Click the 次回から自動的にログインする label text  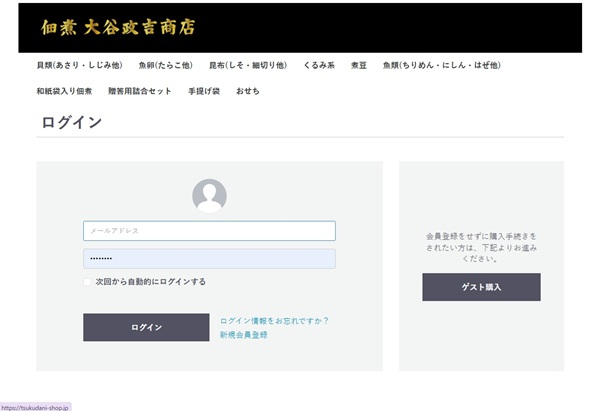pos(150,283)
